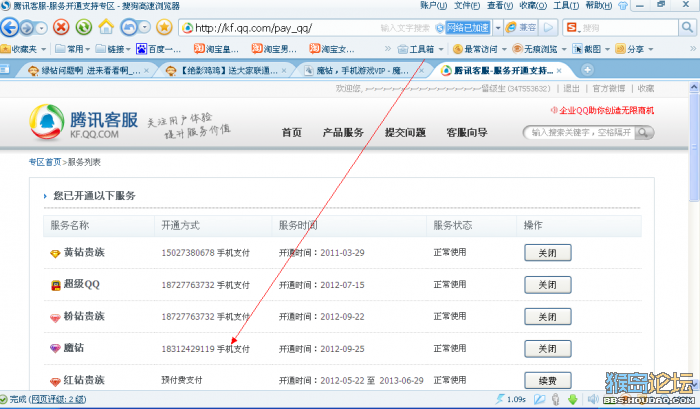Open the 淘宝男... bookmark
Viewport: 700px width, 409px height.
tap(274, 49)
